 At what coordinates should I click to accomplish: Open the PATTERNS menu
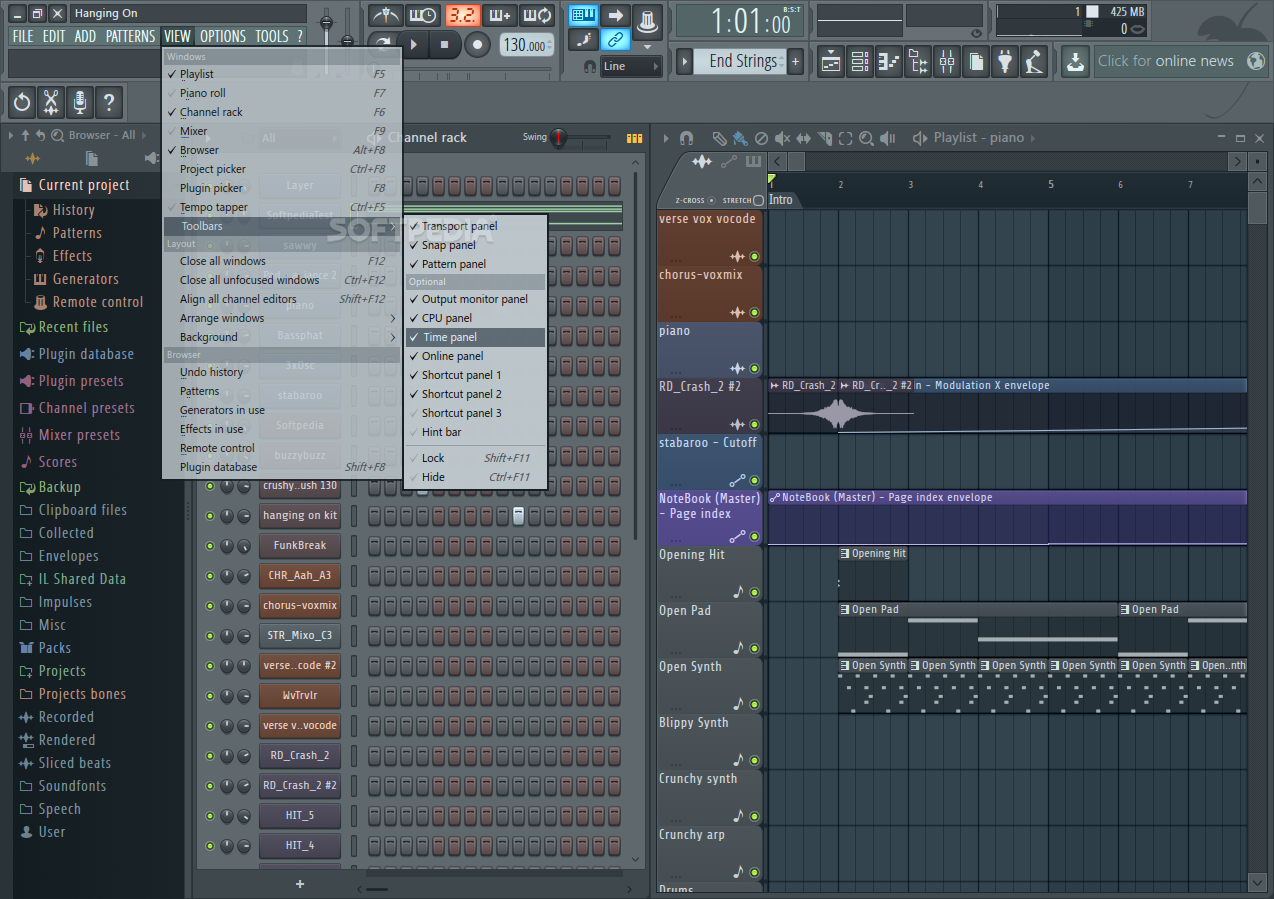click(x=131, y=36)
